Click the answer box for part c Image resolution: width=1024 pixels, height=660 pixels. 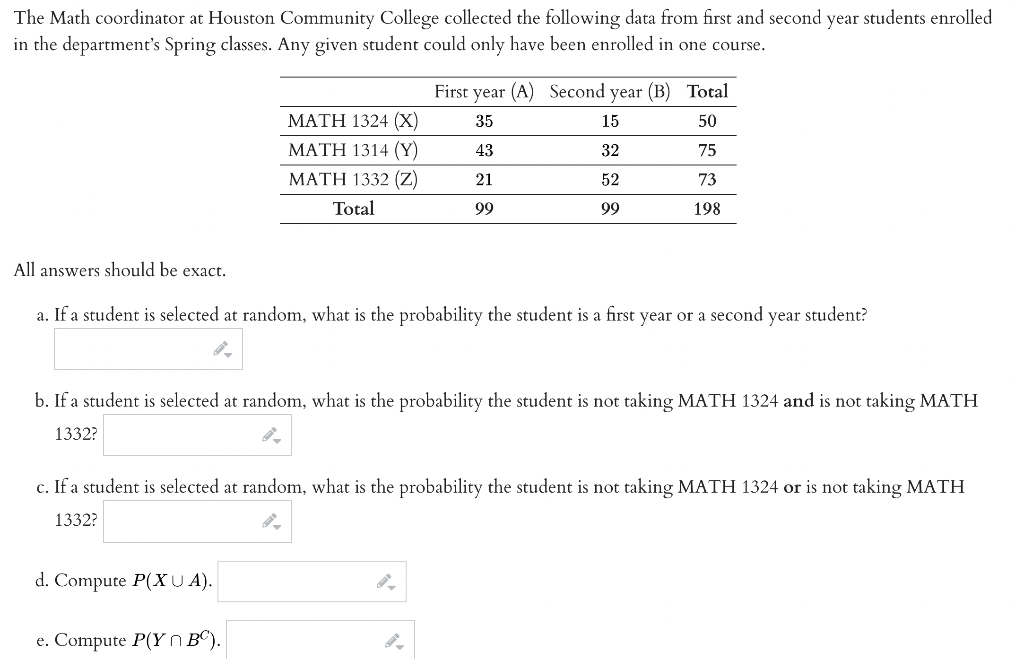pyautogui.click(x=180, y=521)
